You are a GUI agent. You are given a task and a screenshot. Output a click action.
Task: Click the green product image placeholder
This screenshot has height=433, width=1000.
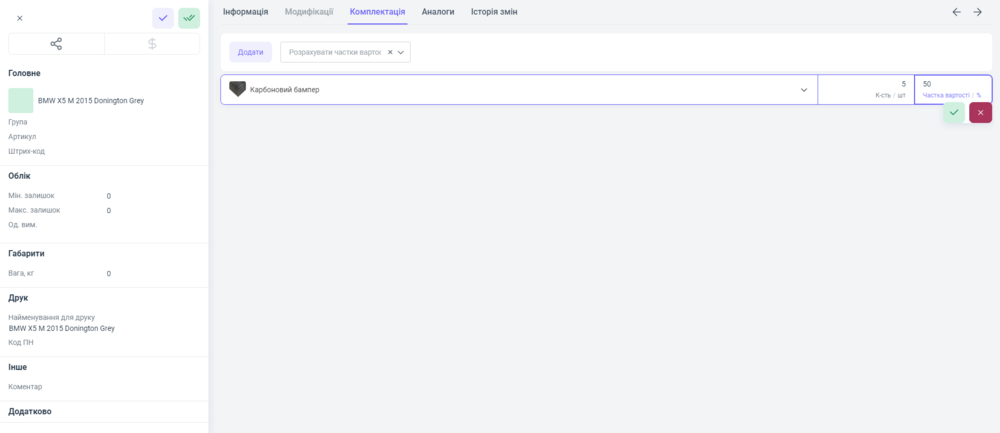coord(21,100)
